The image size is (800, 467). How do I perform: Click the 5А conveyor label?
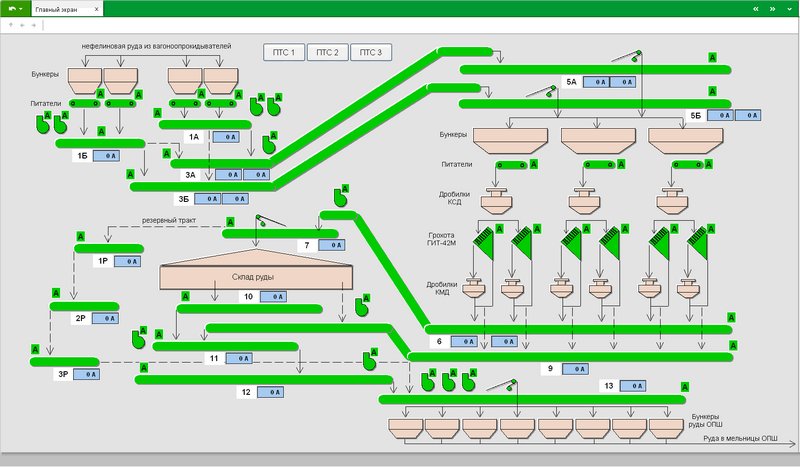tap(571, 82)
